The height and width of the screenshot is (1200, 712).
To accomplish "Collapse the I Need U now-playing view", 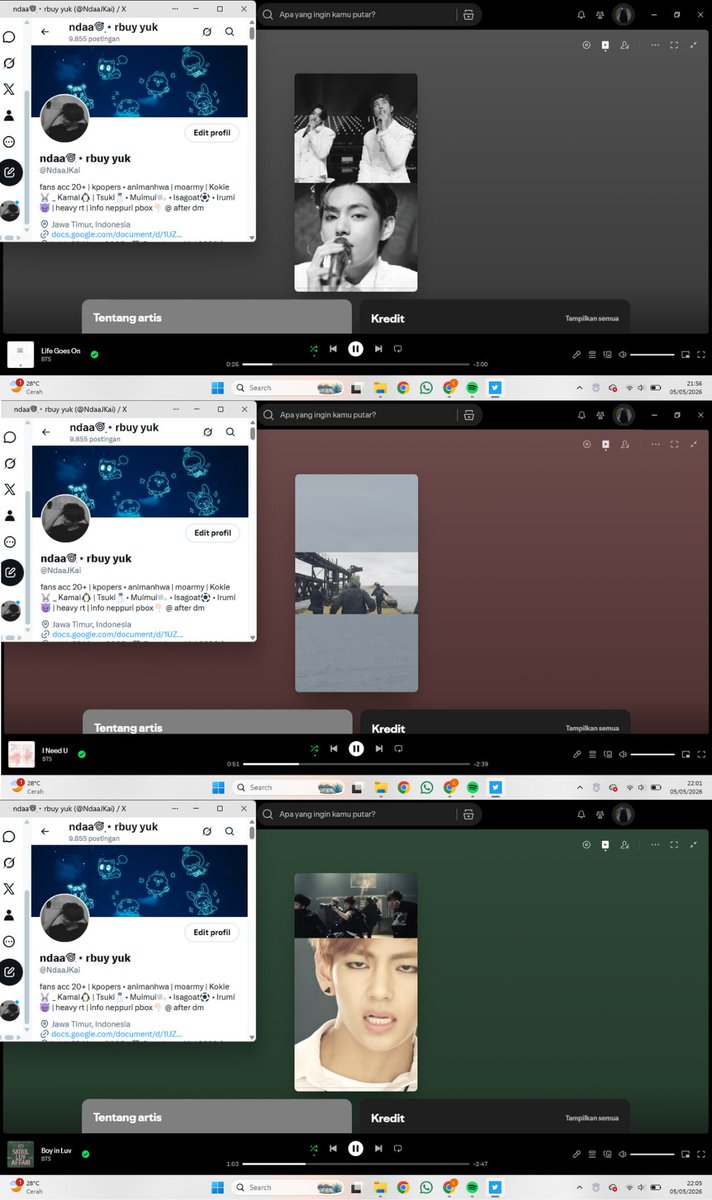I will click(692, 445).
